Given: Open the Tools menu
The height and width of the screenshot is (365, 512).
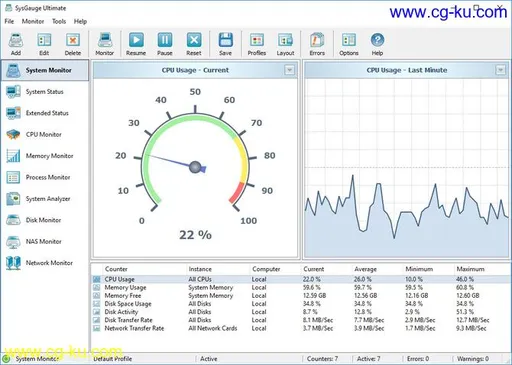Looking at the screenshot, I should 59,21.
